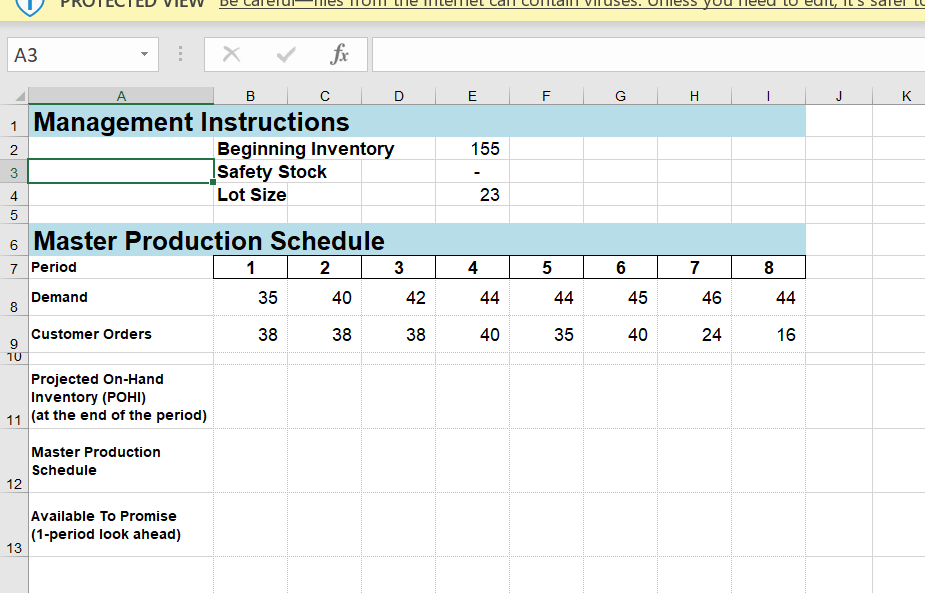This screenshot has width=925, height=593.
Task: Click Demand value 46 in period 7
Action: (694, 297)
